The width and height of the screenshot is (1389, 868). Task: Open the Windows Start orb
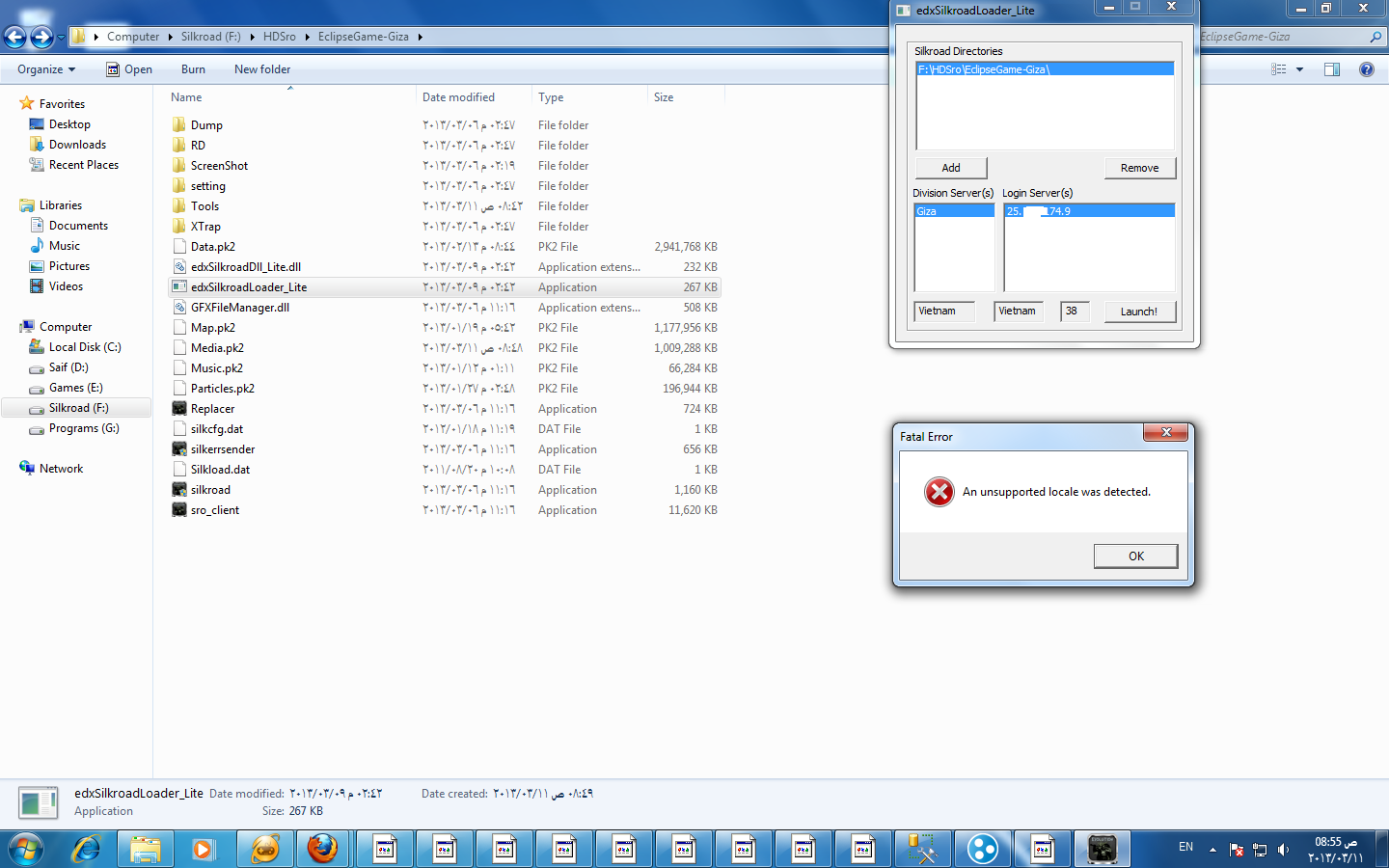click(26, 849)
